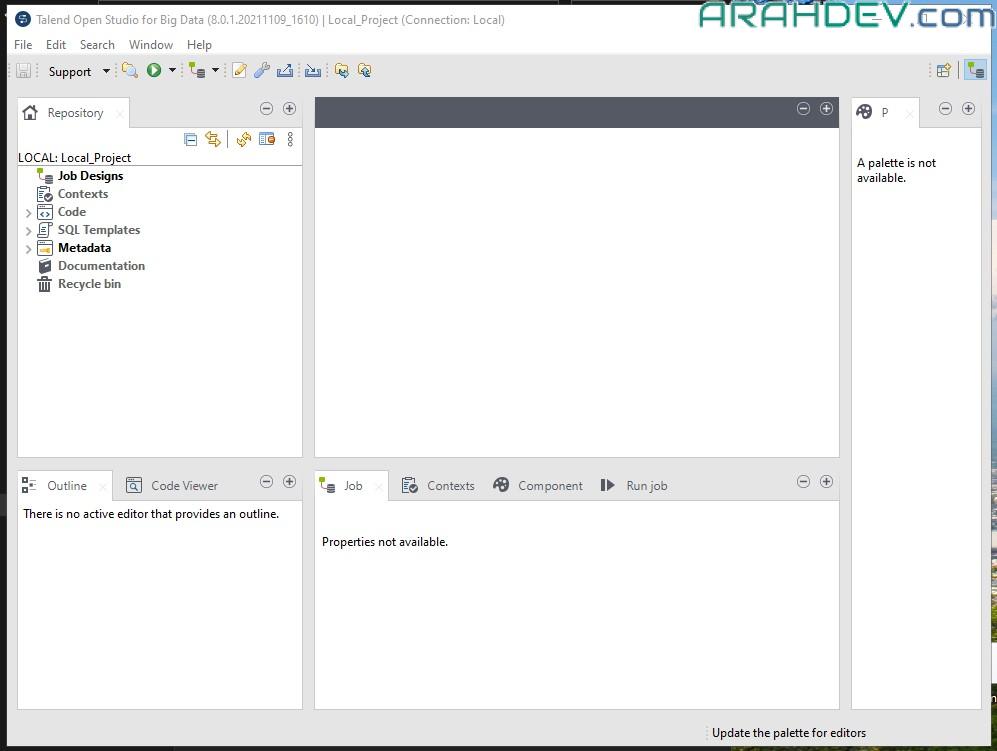The image size is (997, 751).
Task: Click the Refresh icon in Repository panel
Action: point(243,140)
